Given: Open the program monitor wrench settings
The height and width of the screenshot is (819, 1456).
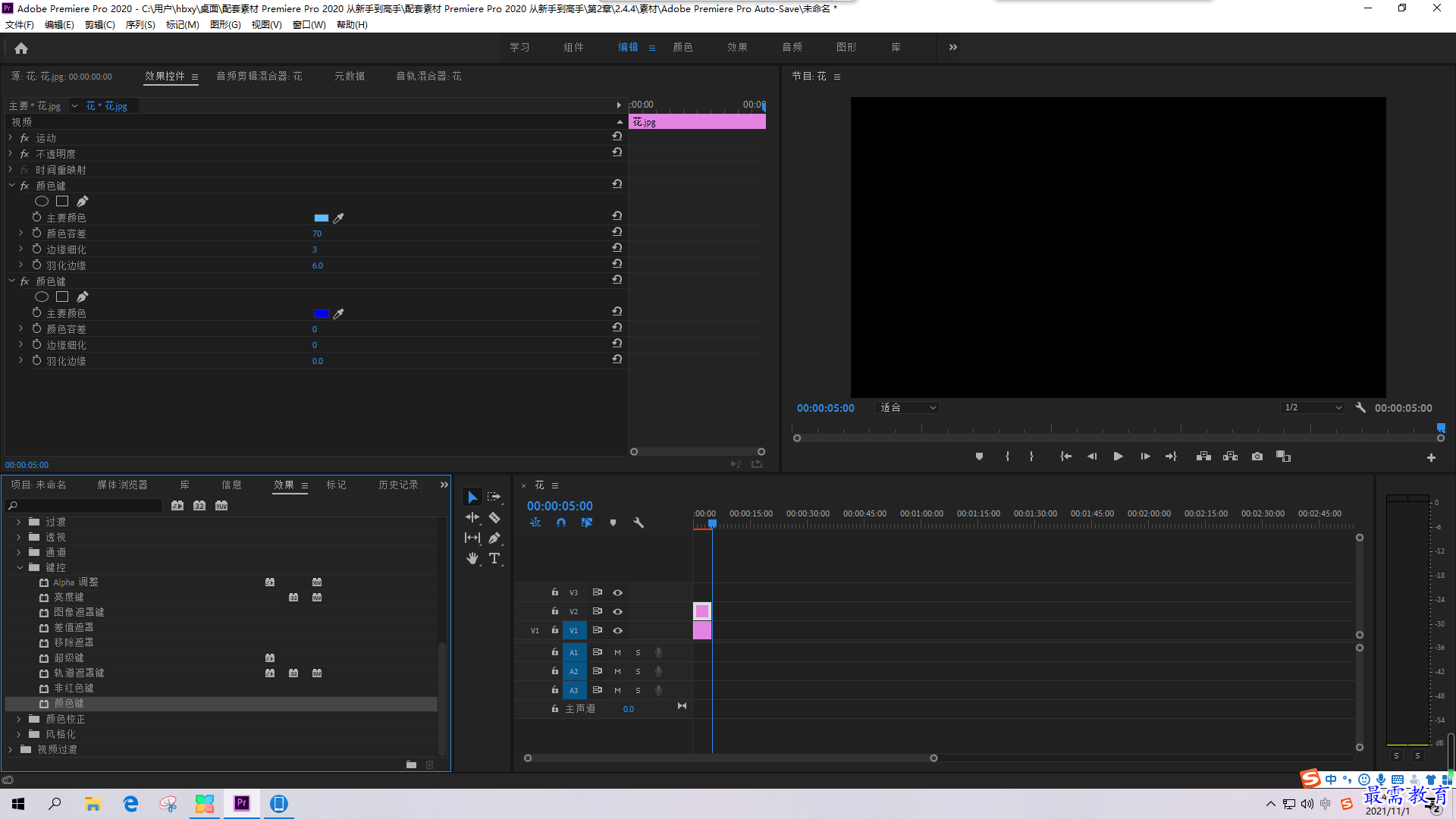Looking at the screenshot, I should 1360,407.
